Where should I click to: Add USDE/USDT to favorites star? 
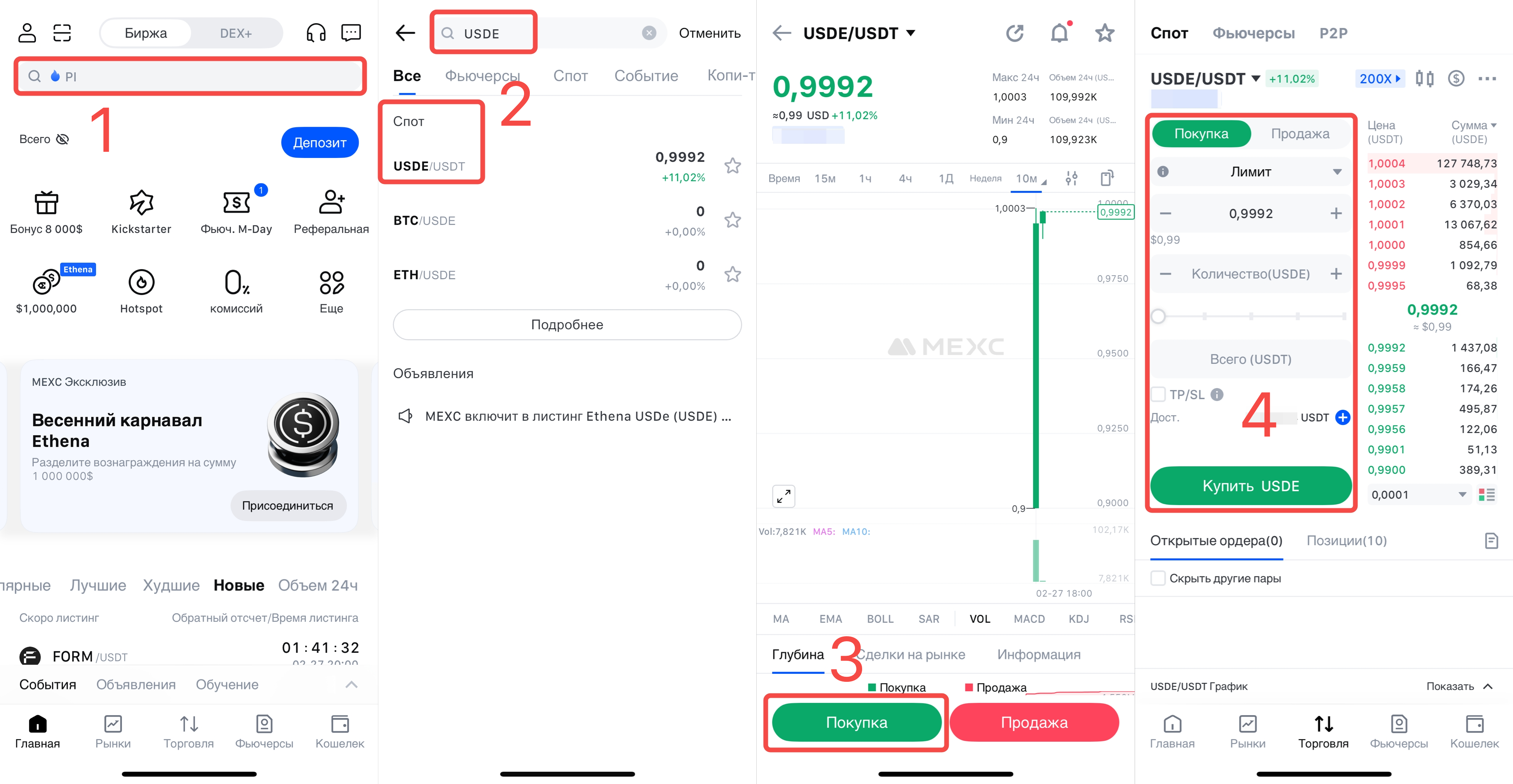pyautogui.click(x=1104, y=33)
